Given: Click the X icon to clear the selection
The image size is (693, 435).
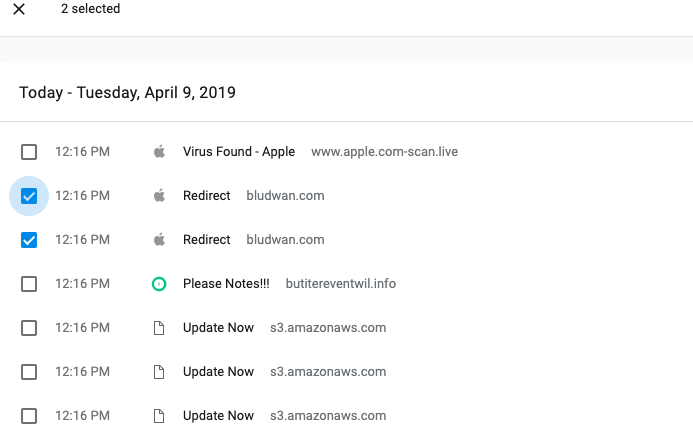Looking at the screenshot, I should 19,9.
